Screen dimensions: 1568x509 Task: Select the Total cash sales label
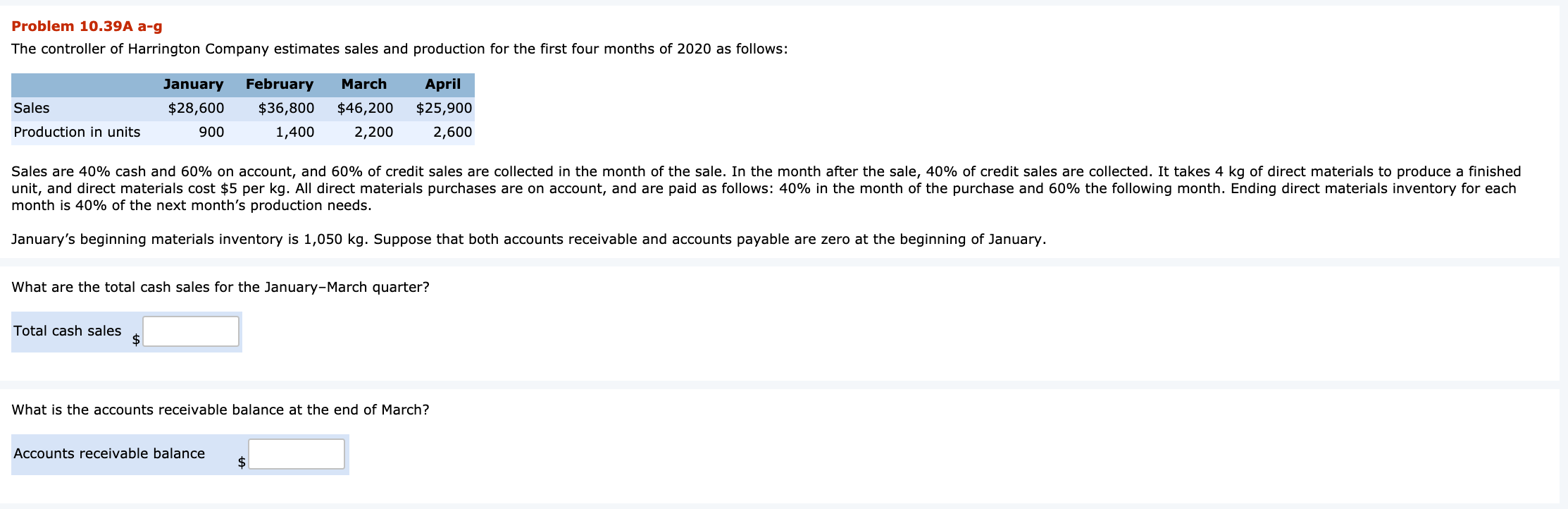66,330
